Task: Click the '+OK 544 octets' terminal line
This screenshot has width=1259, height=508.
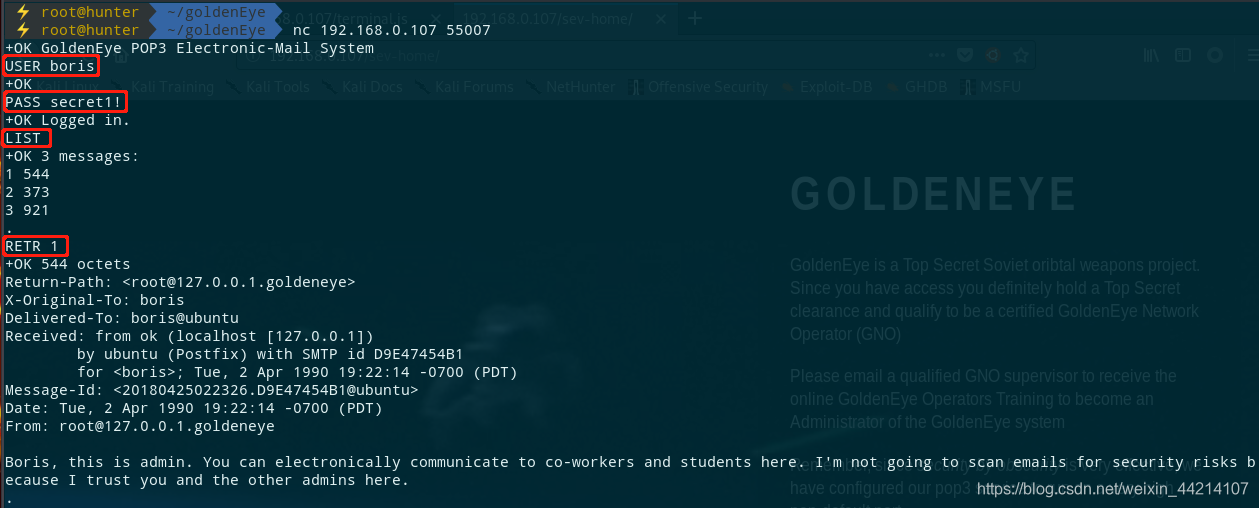Action: point(68,264)
